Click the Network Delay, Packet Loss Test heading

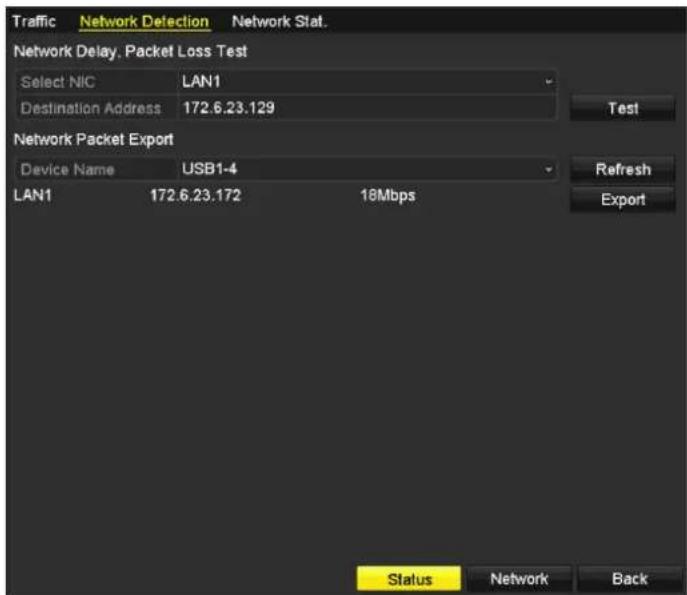pyautogui.click(x=131, y=51)
